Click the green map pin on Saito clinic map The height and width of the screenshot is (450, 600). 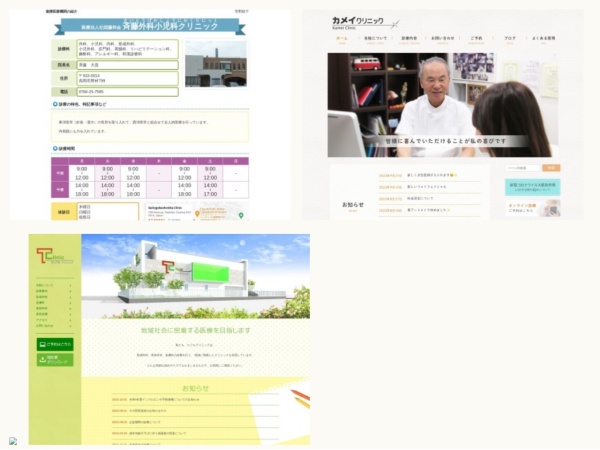(241, 215)
